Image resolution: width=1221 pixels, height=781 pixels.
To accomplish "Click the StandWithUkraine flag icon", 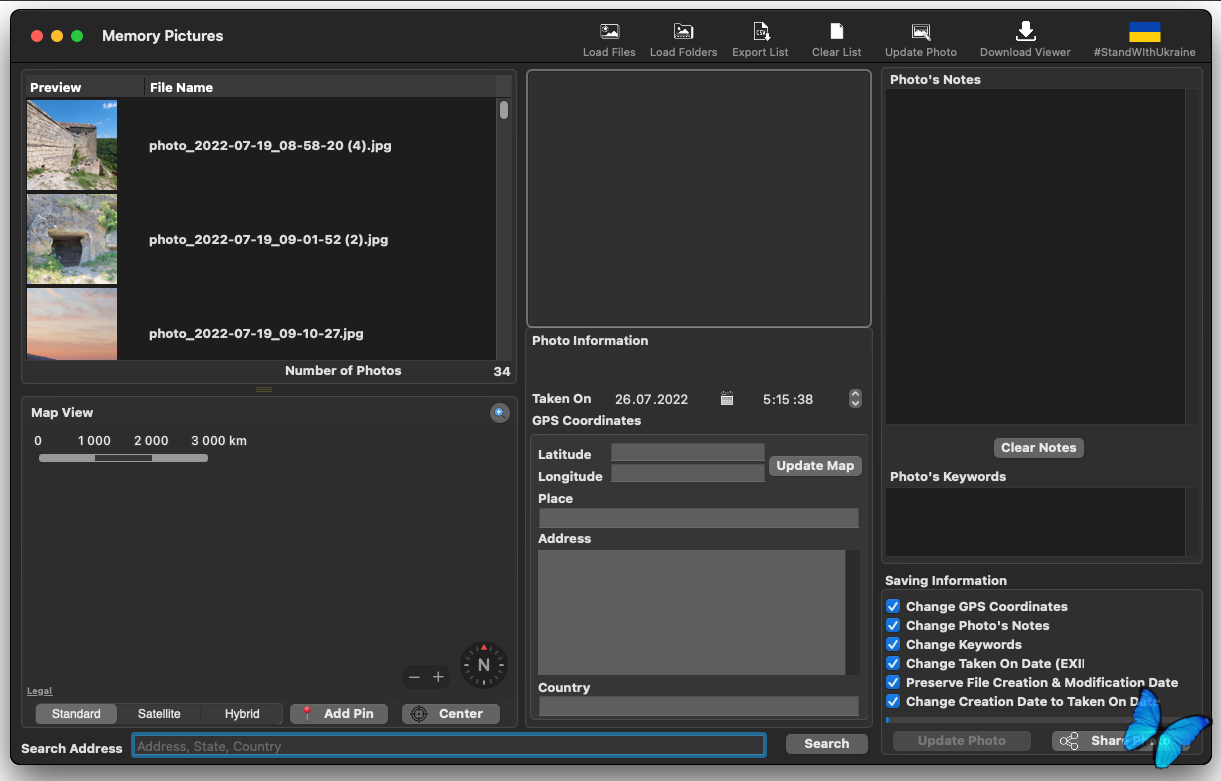I will pos(1144,32).
